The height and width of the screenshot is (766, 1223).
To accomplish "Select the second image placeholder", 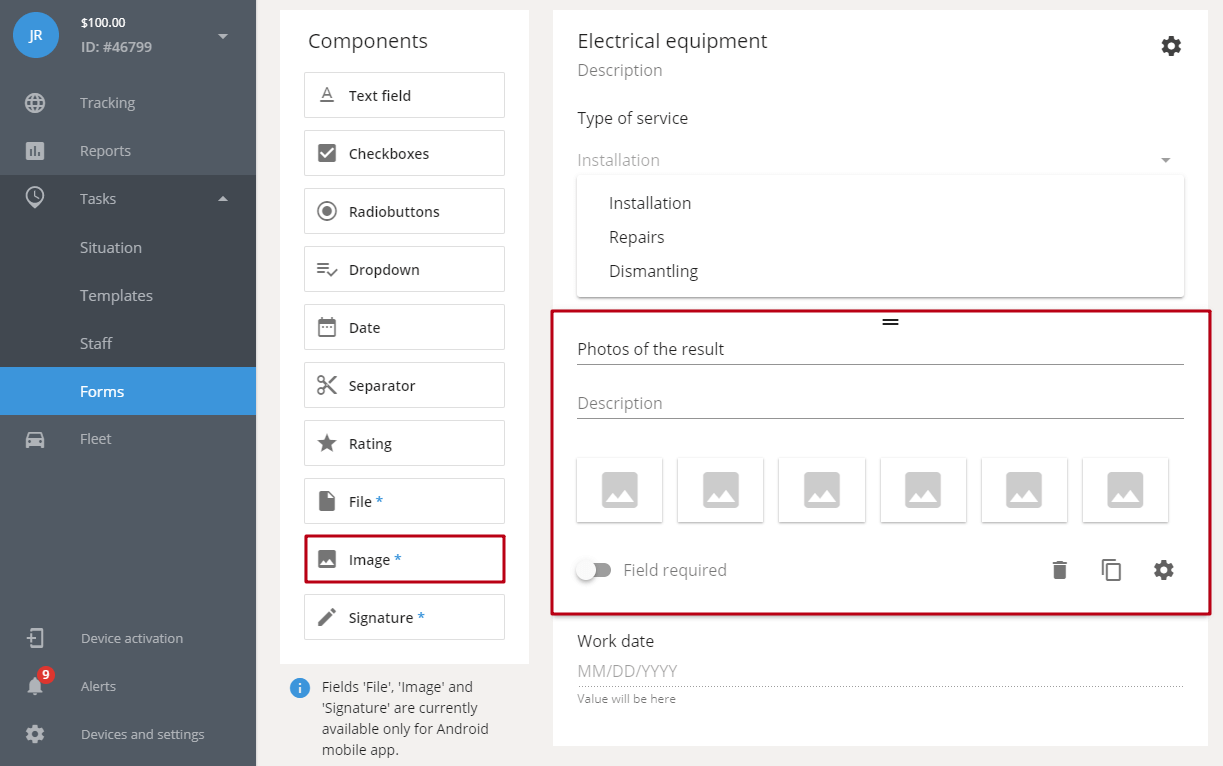I will [721, 490].
